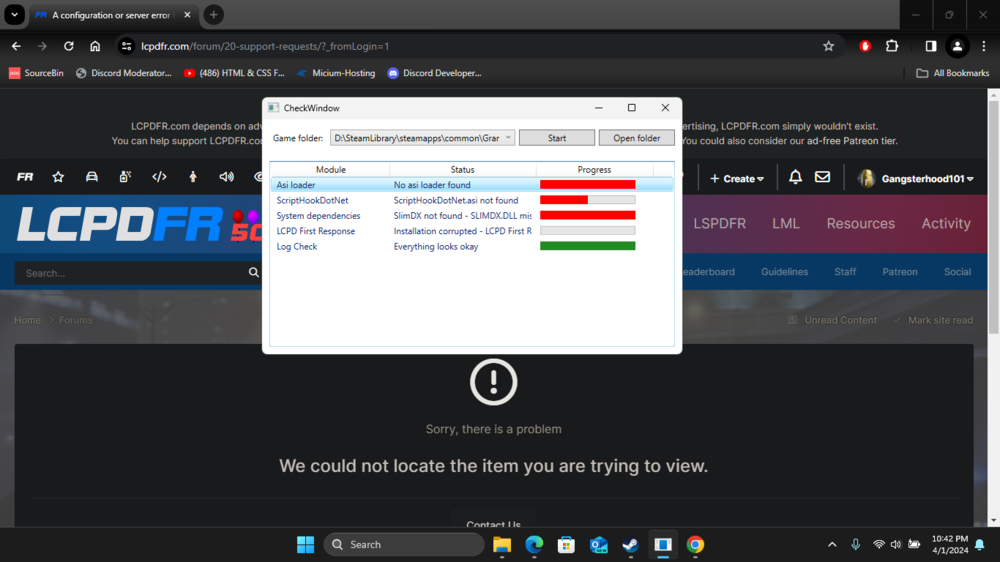The height and width of the screenshot is (562, 1000).
Task: Click the Status column header
Action: pos(462,170)
